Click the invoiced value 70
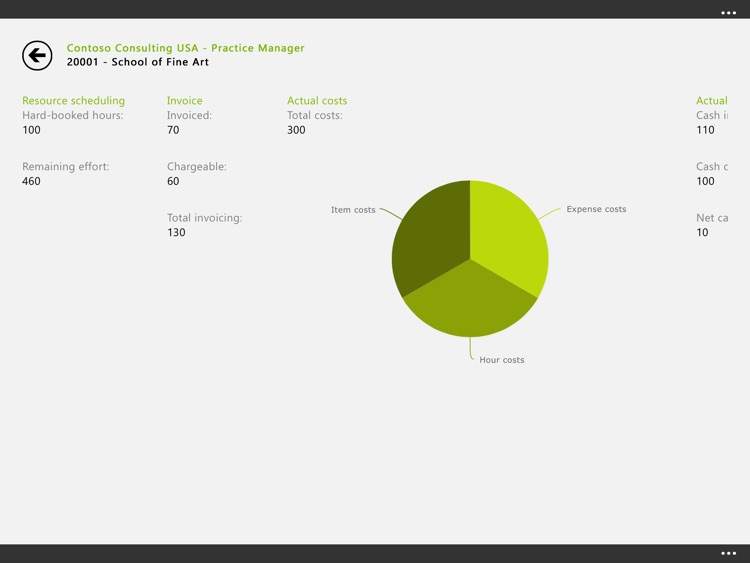The width and height of the screenshot is (750, 563). (x=173, y=130)
